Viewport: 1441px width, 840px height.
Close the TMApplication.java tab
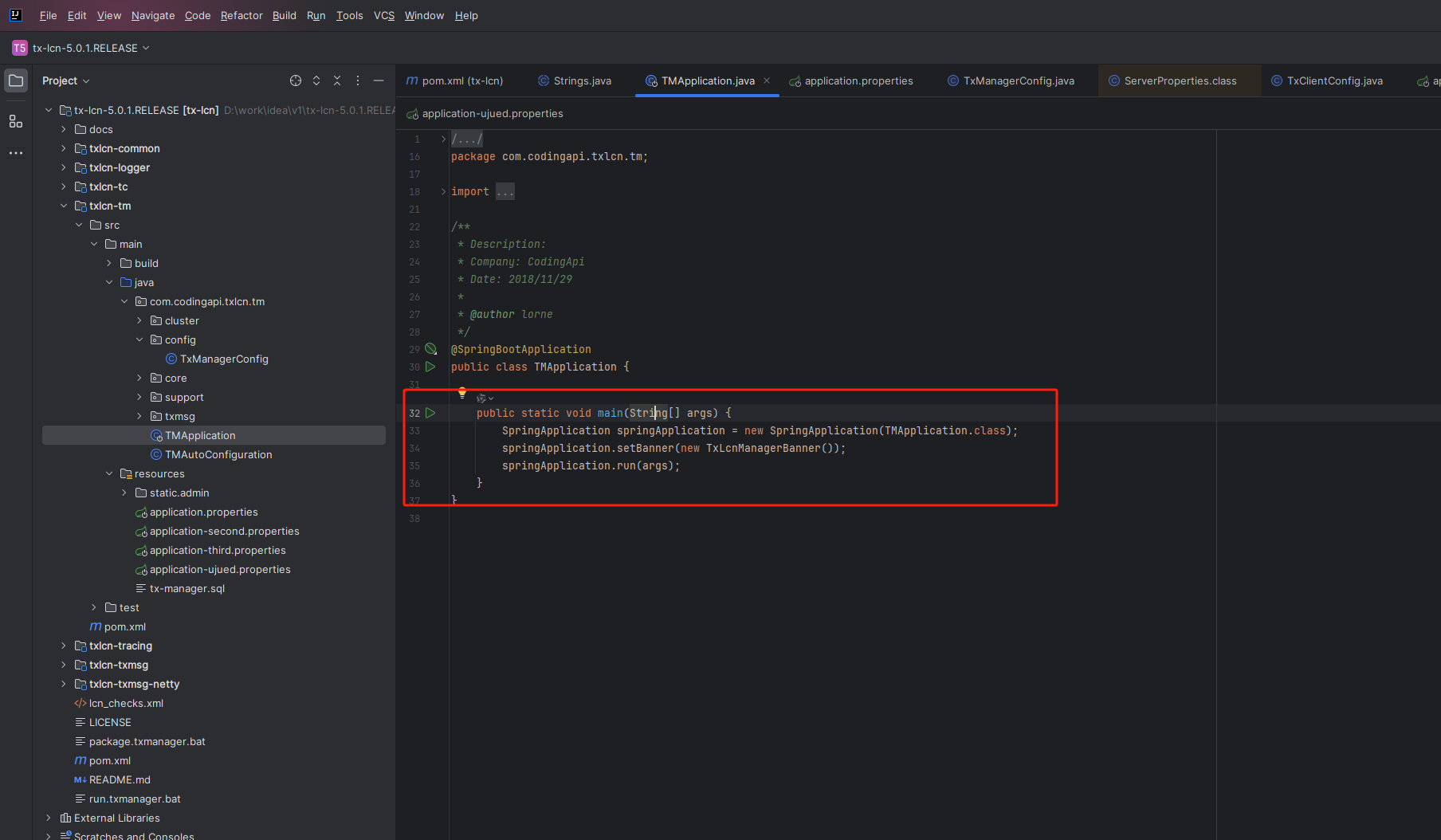[x=767, y=80]
